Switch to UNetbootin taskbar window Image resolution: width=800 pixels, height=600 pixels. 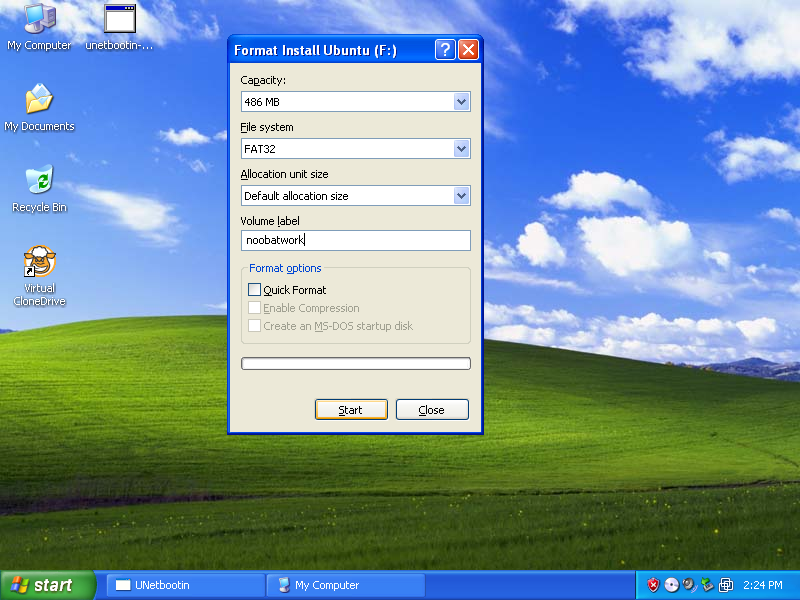click(186, 585)
